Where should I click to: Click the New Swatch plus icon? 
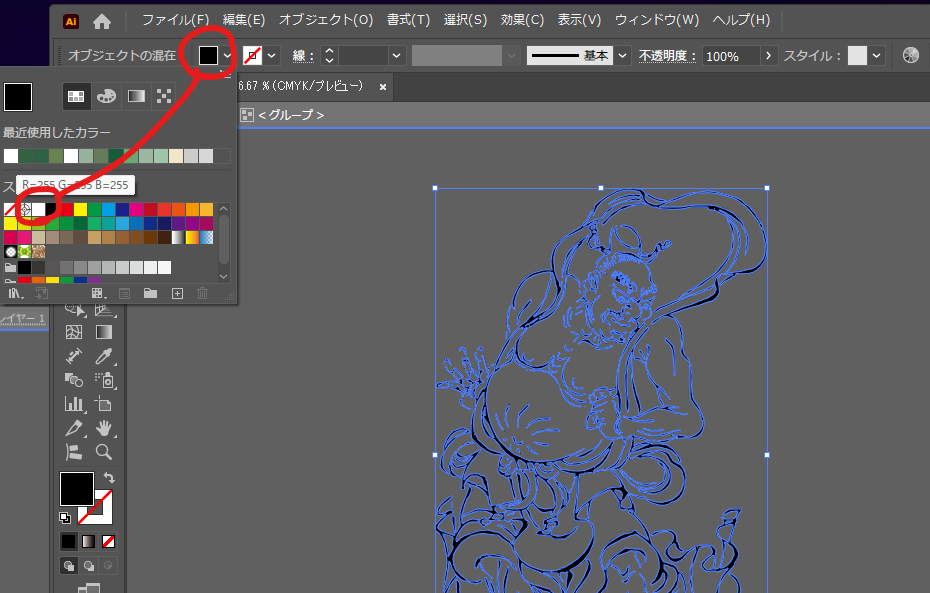tap(177, 293)
